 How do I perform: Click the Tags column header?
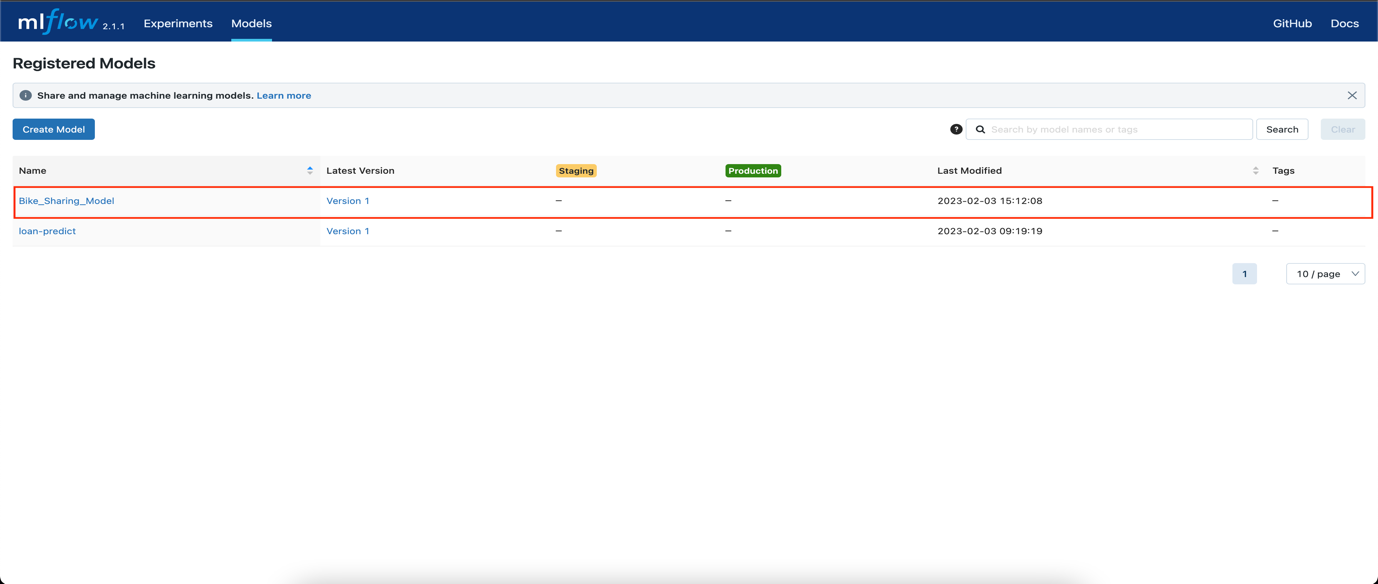coord(1283,171)
